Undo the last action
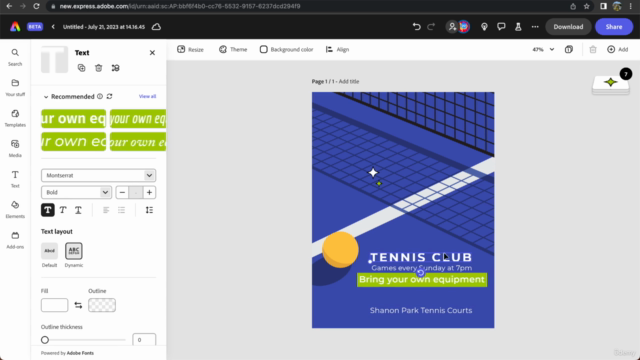This screenshot has height=360, width=640. (416, 27)
